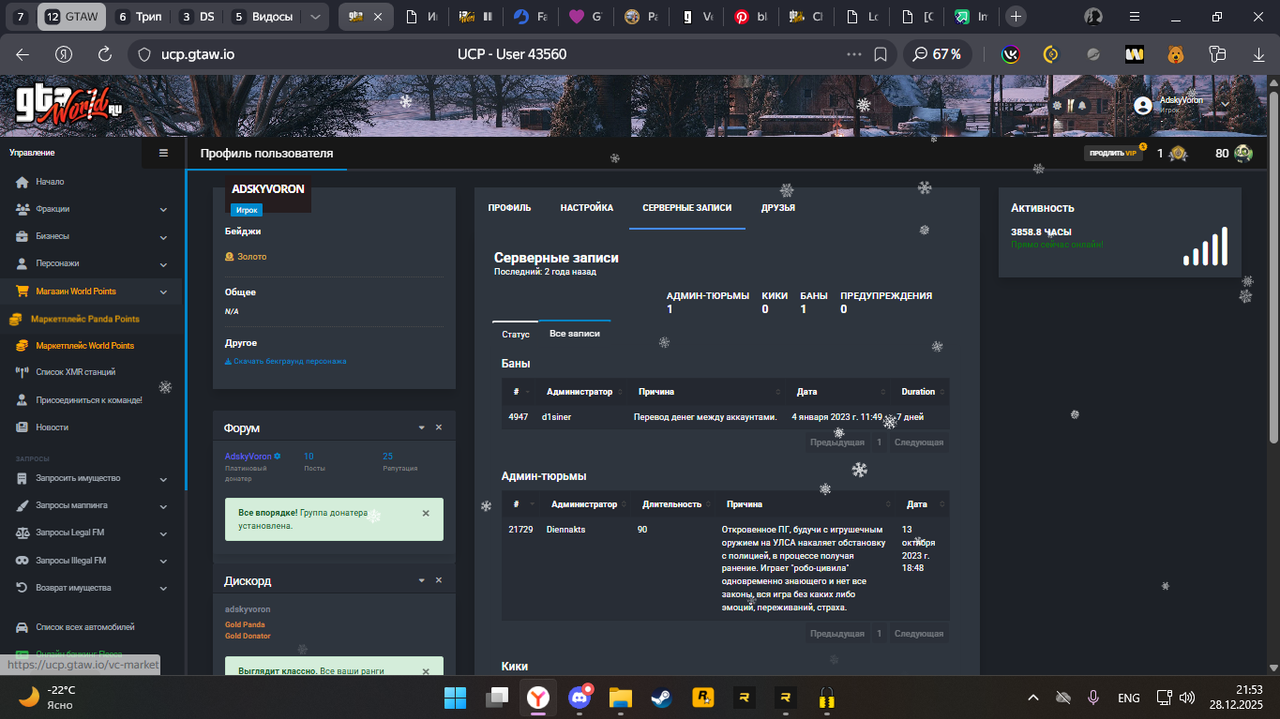The image size is (1280, 719).
Task: Dismiss the Выглядит классно alert
Action: coord(425,671)
